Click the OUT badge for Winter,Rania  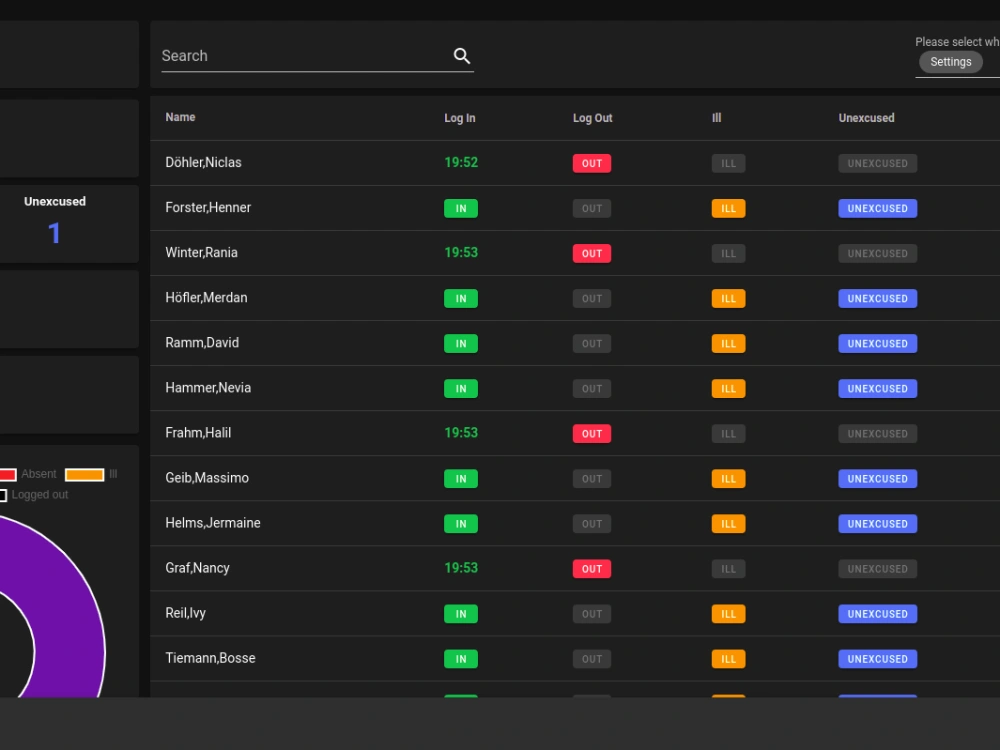(591, 253)
